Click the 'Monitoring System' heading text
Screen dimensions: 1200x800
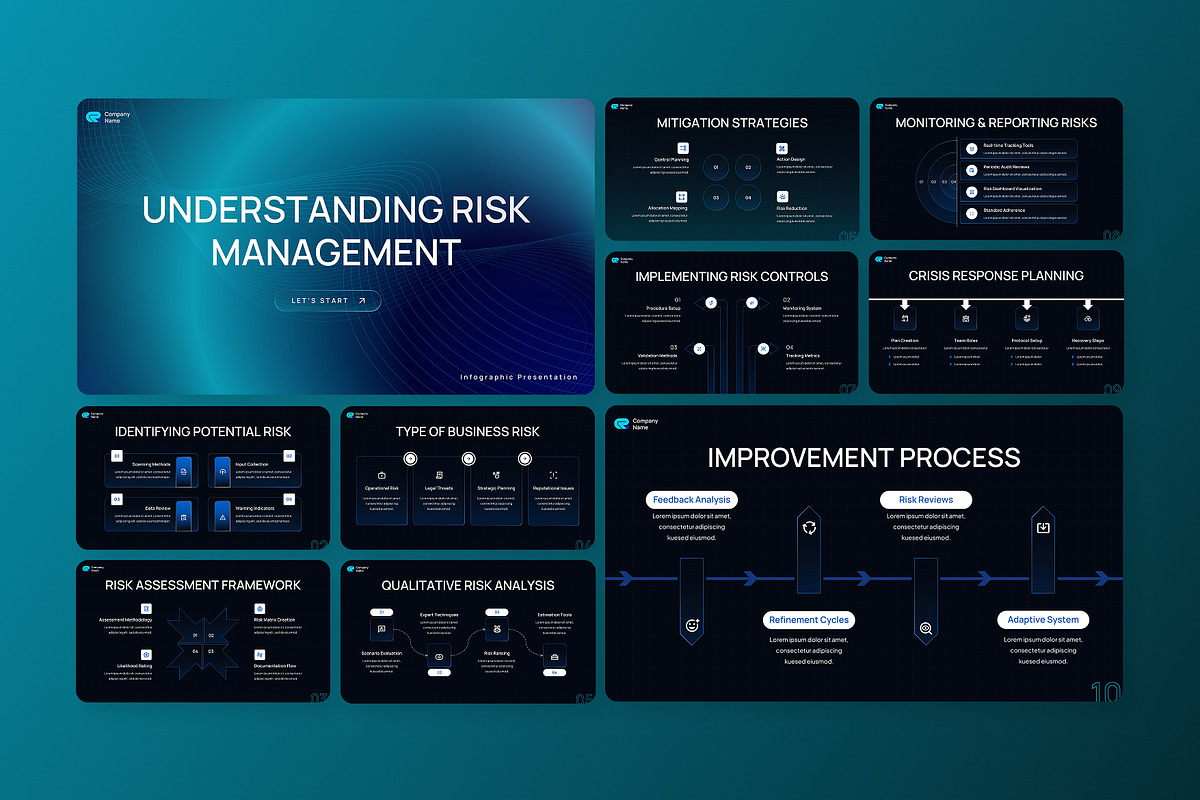click(803, 308)
